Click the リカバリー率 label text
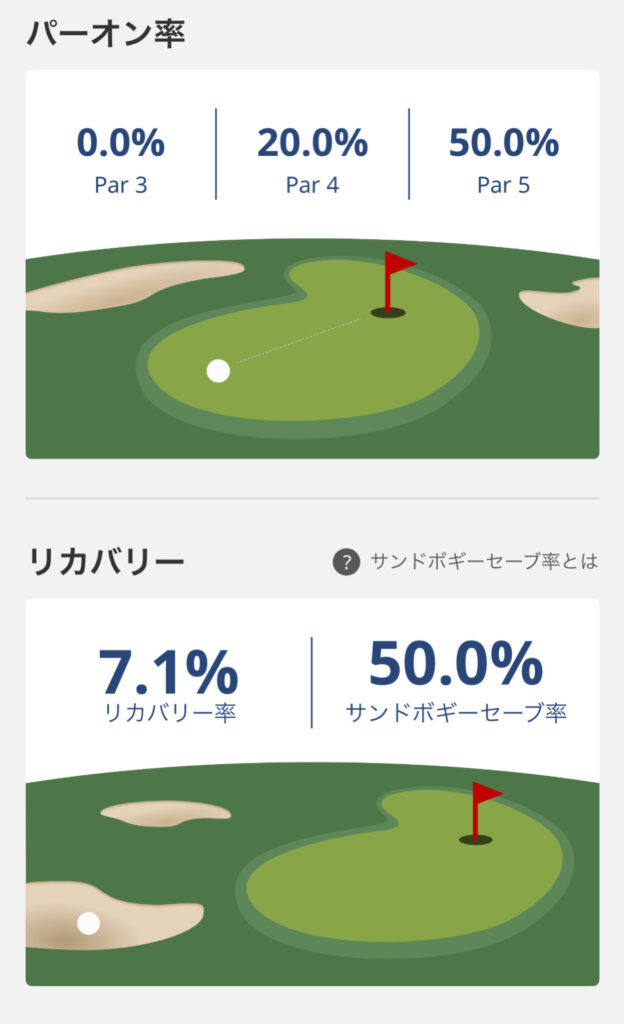The height and width of the screenshot is (1024, 624). coord(168,713)
